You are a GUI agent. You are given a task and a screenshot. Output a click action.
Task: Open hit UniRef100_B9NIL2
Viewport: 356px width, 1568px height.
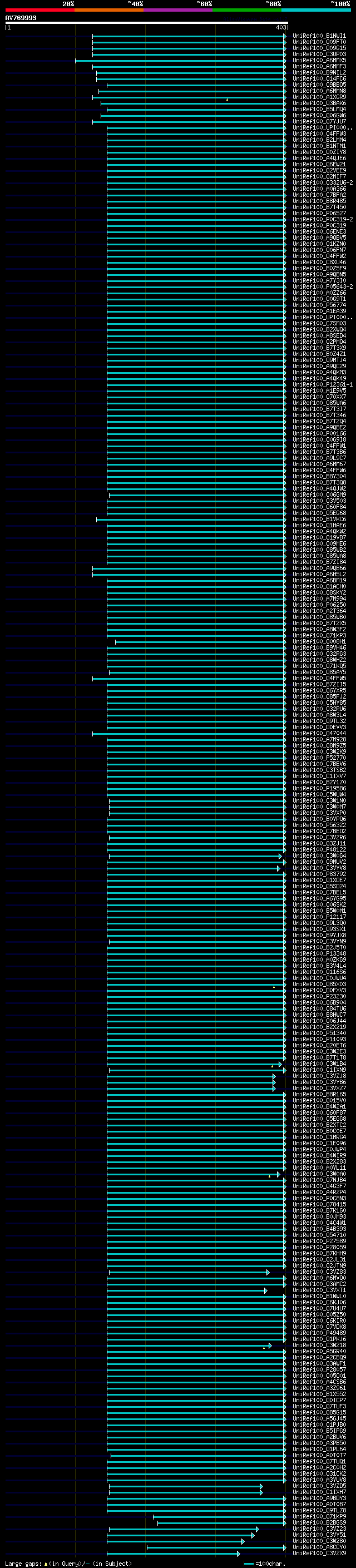click(319, 72)
